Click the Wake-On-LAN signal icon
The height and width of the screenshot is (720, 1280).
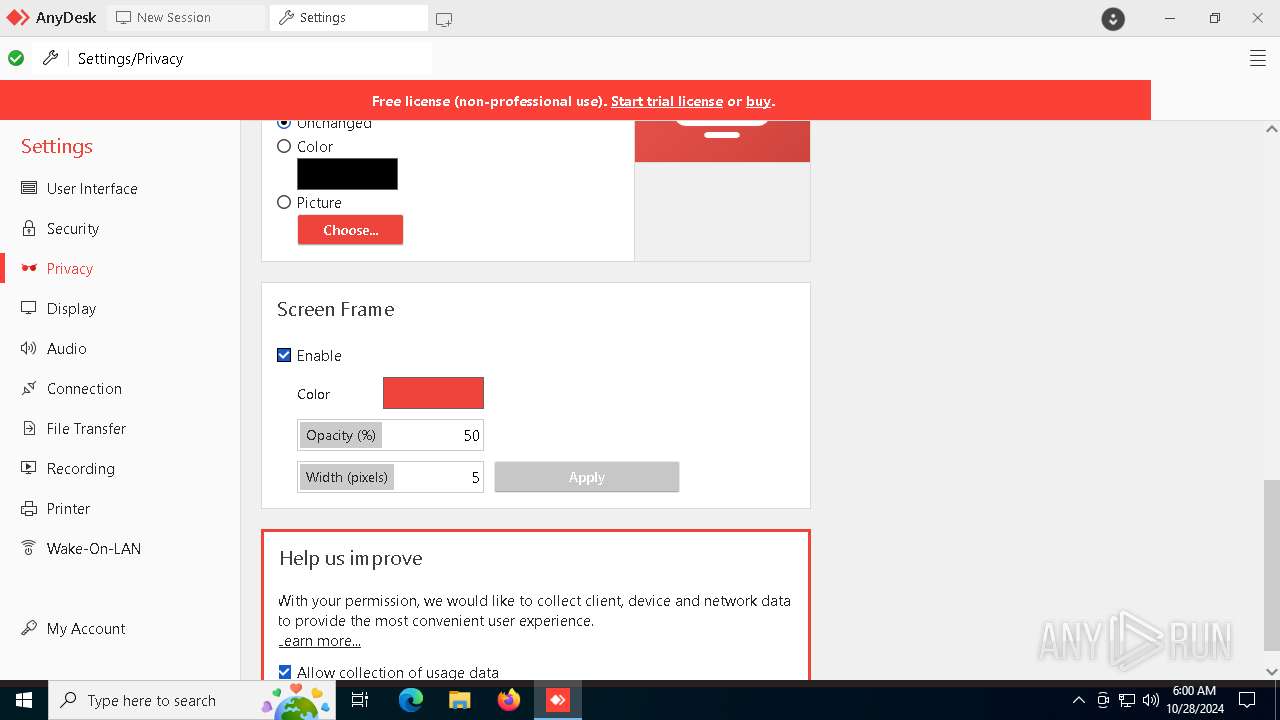29,548
